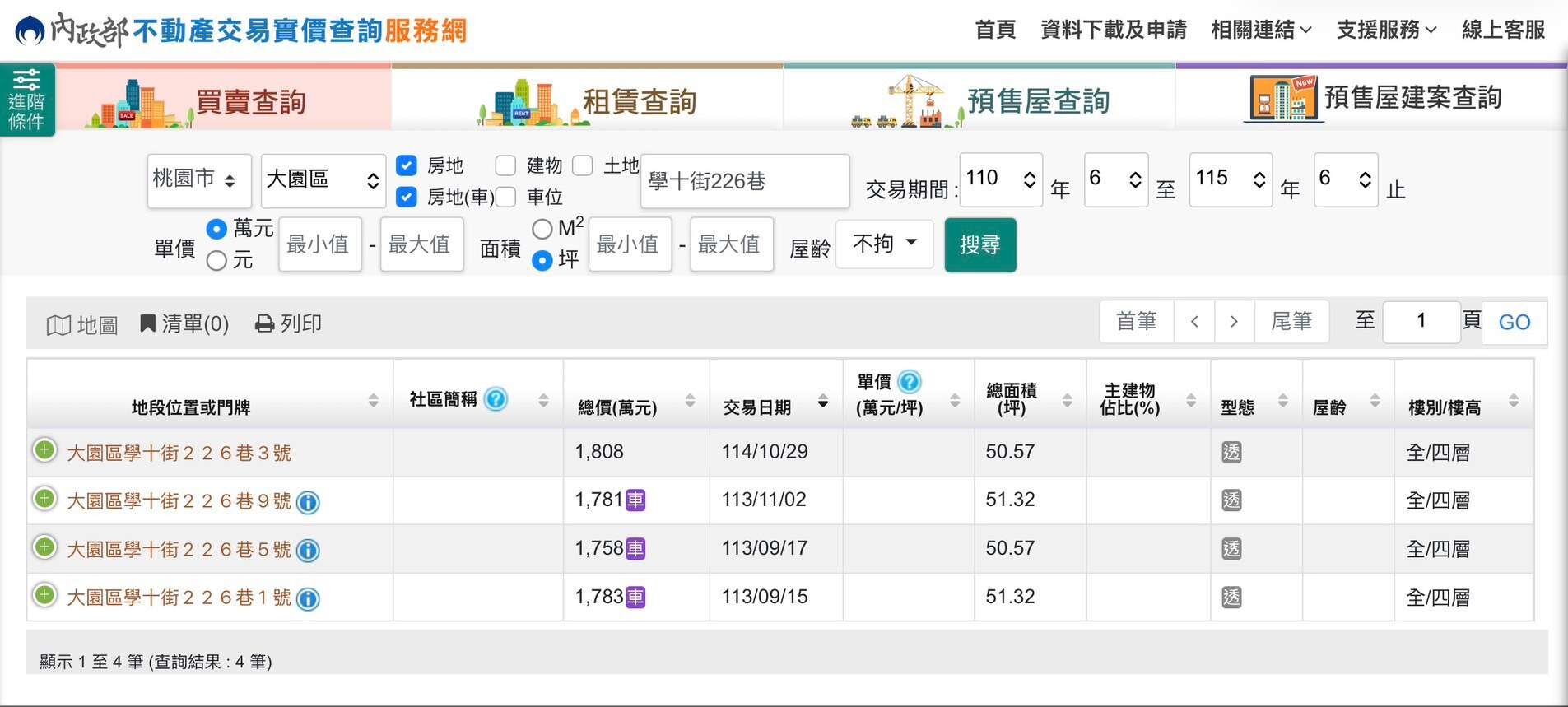
Task: Select the 元 unit price radio button
Action: (216, 261)
